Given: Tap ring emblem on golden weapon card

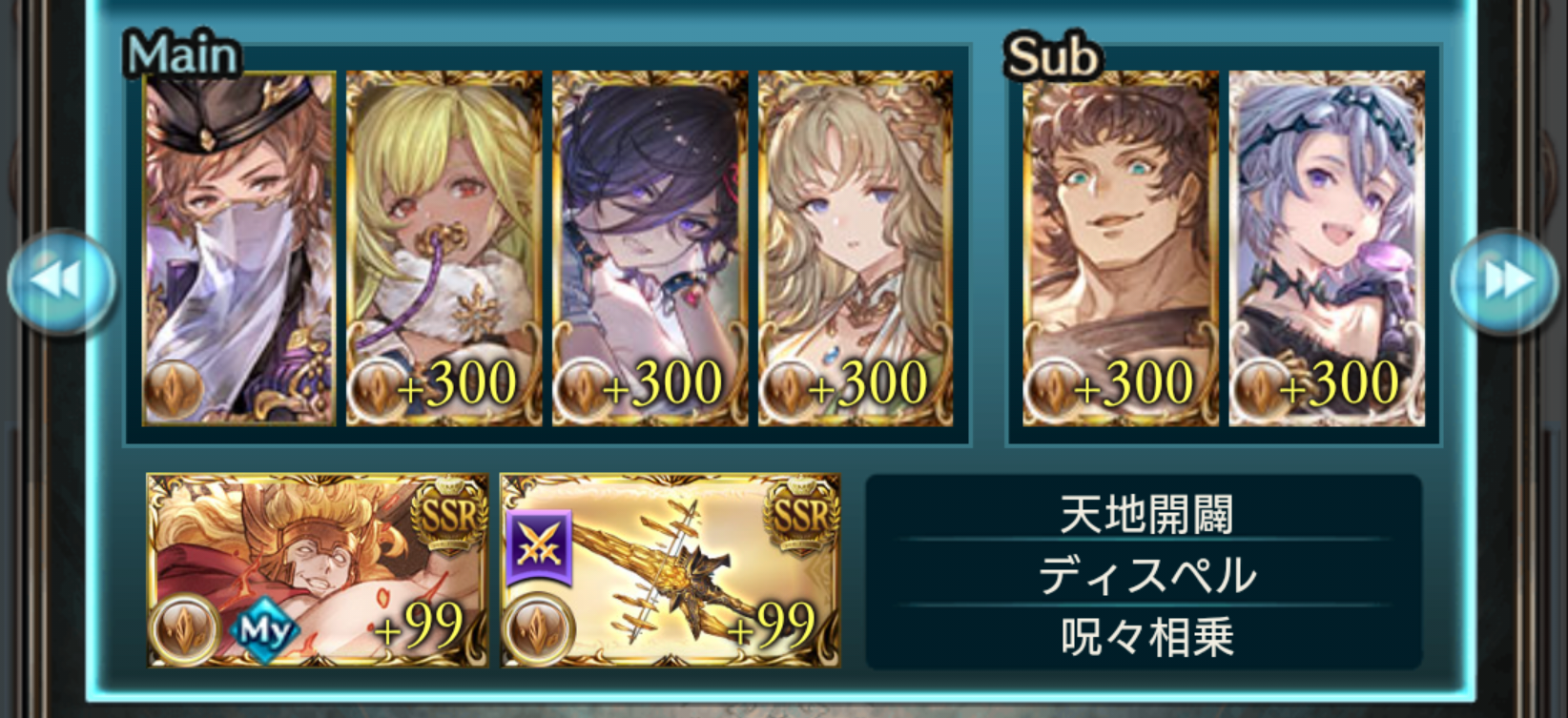Looking at the screenshot, I should click(x=539, y=628).
